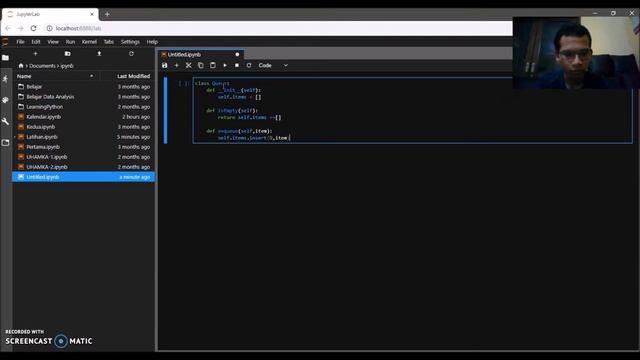The width and height of the screenshot is (640, 360).
Task: Click the browser address bar
Action: tap(278, 28)
